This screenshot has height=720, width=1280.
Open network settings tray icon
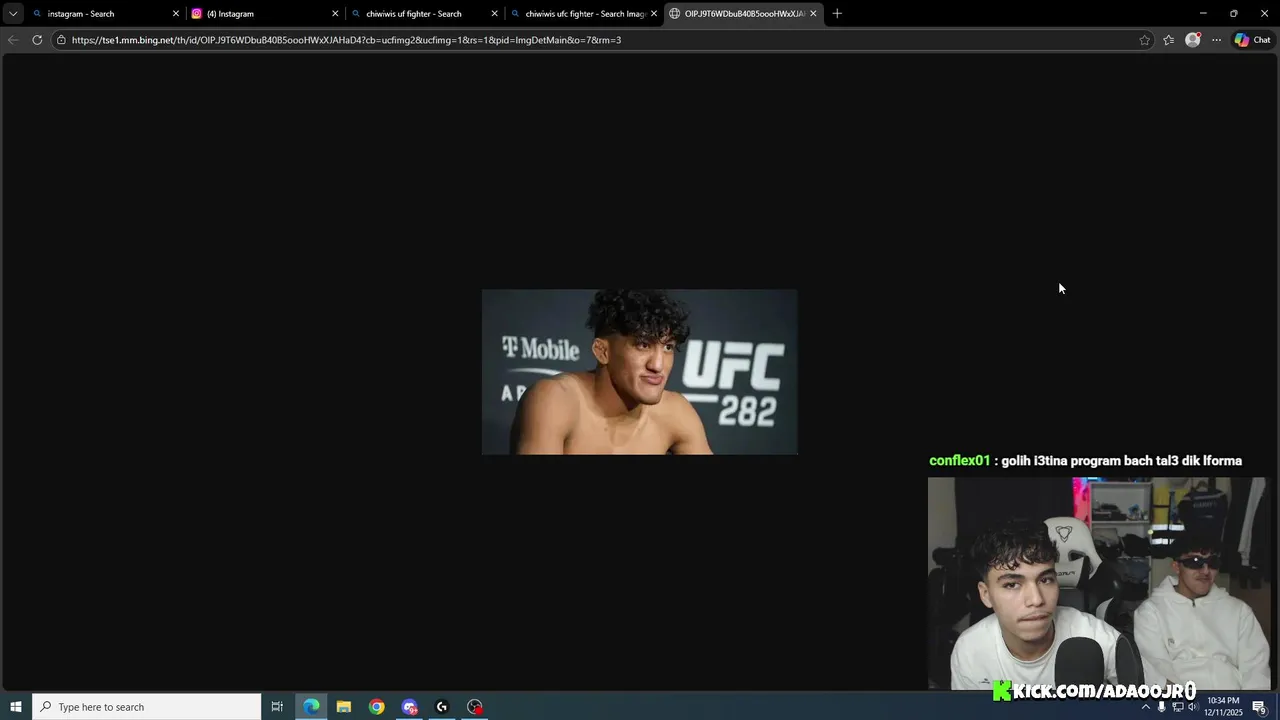point(1177,707)
